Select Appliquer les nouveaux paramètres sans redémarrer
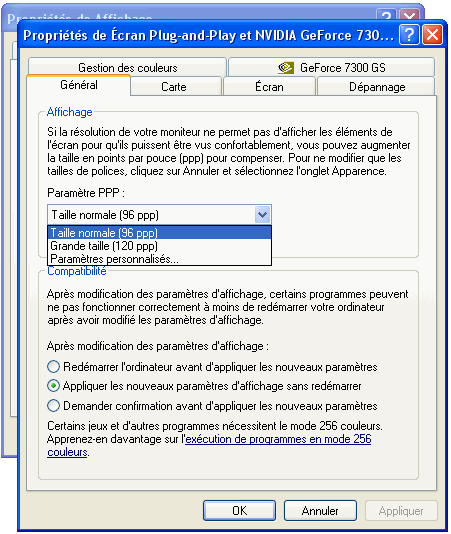 coord(53,386)
